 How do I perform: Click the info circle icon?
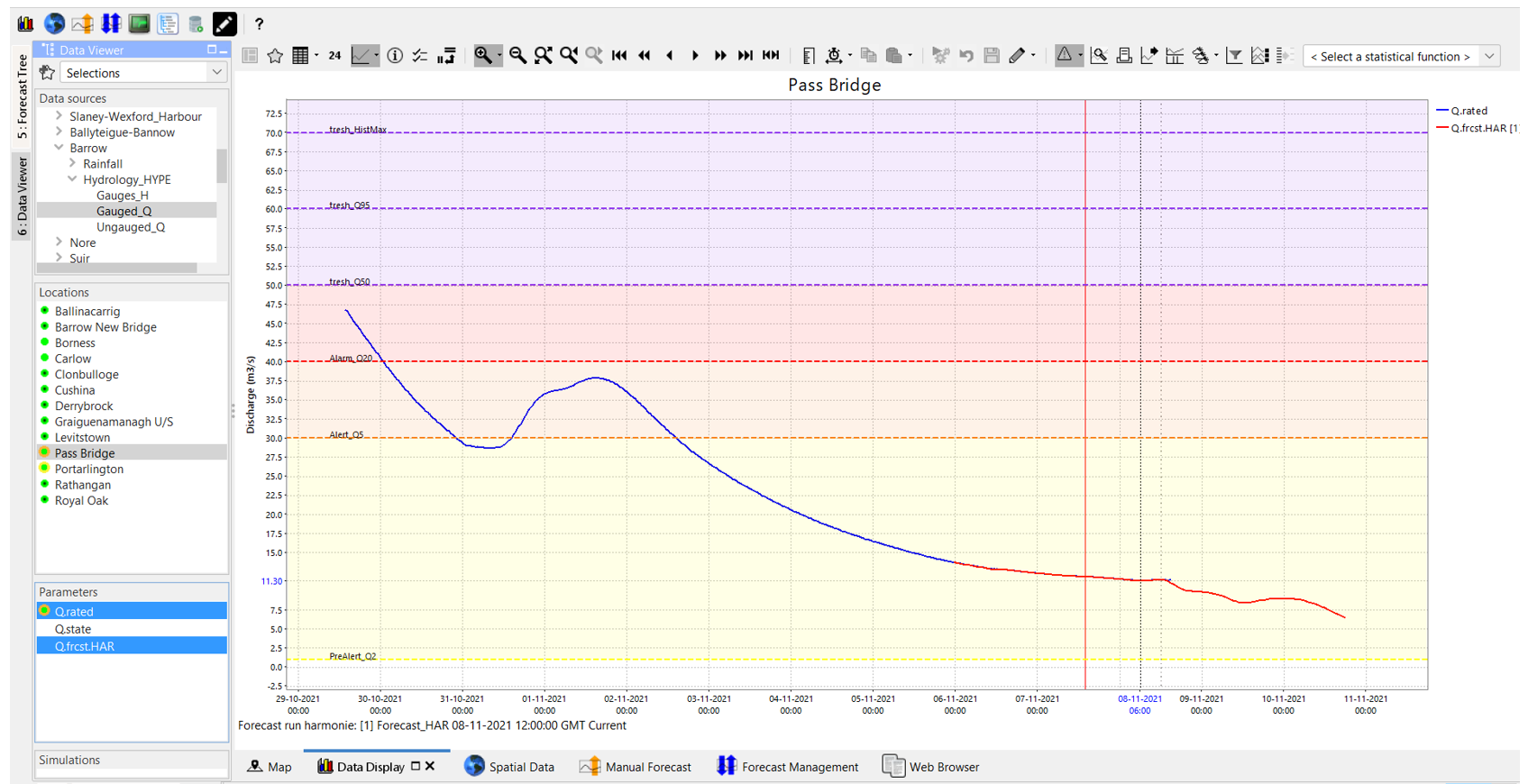click(395, 56)
